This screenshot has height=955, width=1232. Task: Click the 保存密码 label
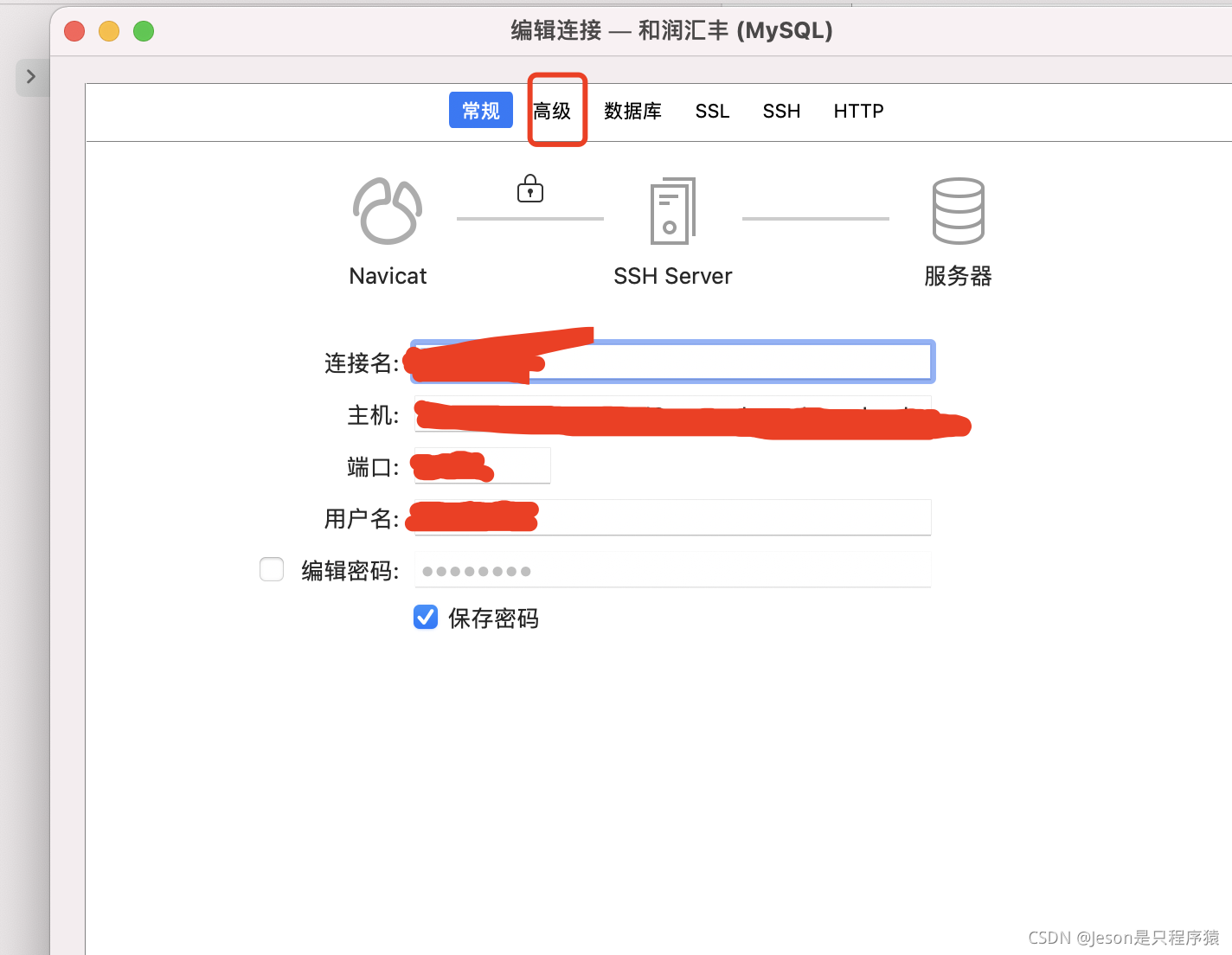click(x=493, y=618)
